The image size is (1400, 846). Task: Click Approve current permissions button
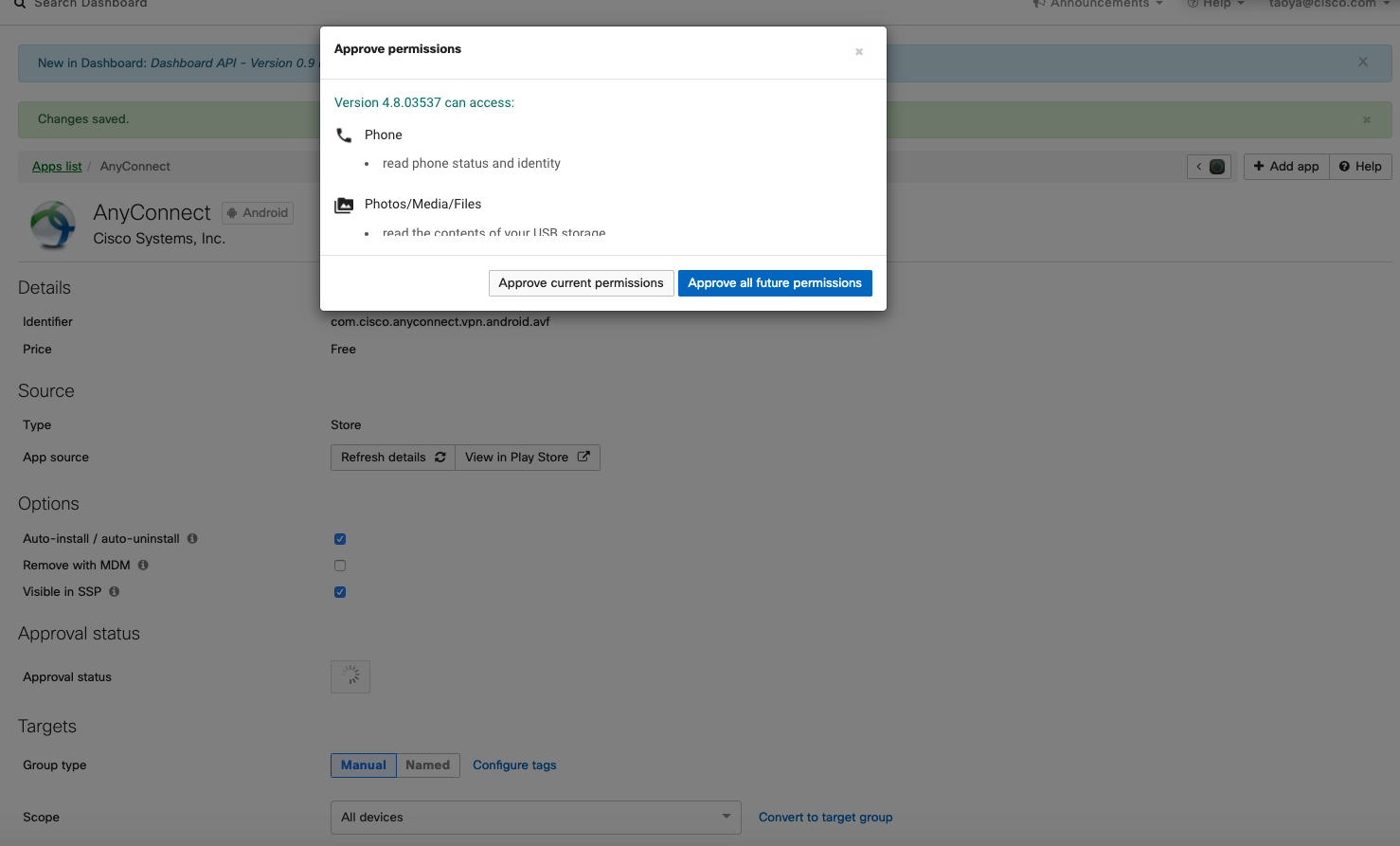click(x=582, y=283)
